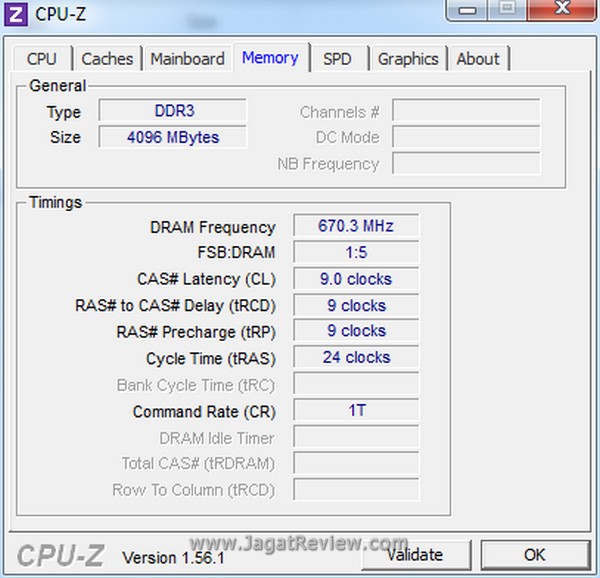Click the CPU-Z logo at bottom left
The width and height of the screenshot is (600, 578).
[x=60, y=555]
